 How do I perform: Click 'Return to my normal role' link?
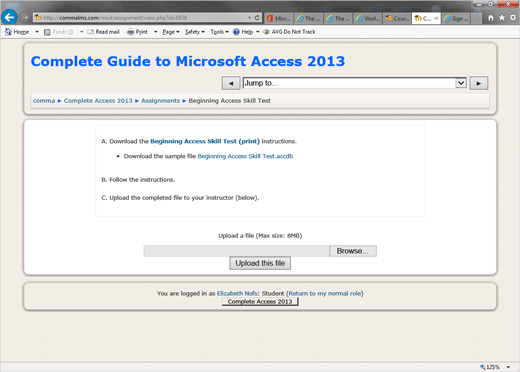pyautogui.click(x=325, y=293)
